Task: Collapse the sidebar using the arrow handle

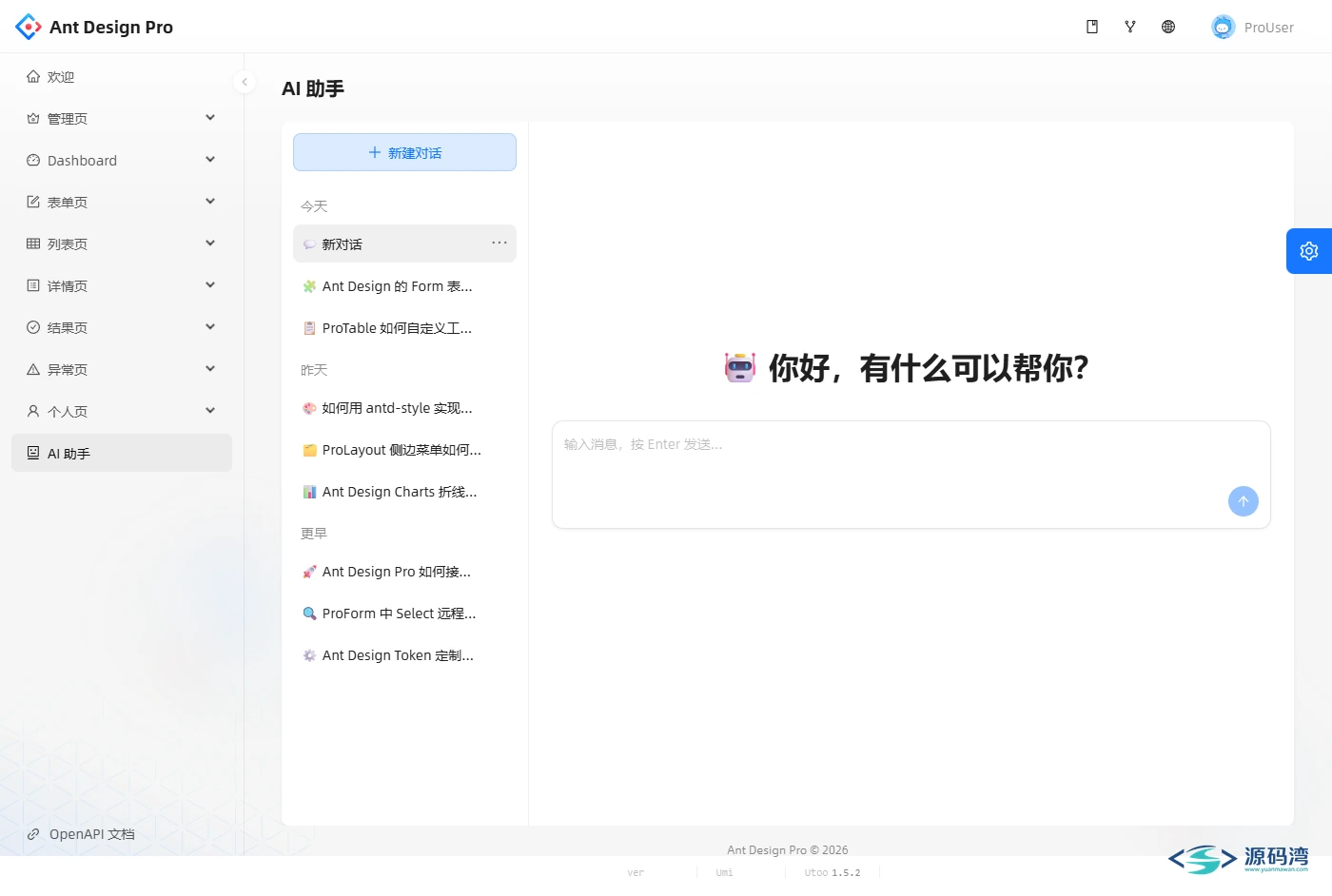Action: [x=245, y=82]
